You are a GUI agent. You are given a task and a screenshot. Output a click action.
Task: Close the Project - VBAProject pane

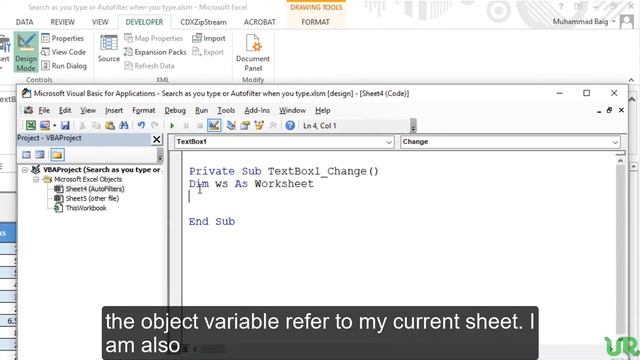pyautogui.click(x=156, y=139)
